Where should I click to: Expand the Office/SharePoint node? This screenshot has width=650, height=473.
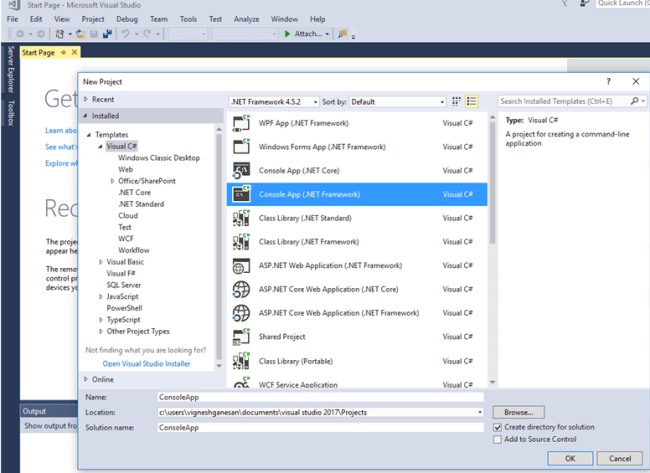[x=112, y=181]
